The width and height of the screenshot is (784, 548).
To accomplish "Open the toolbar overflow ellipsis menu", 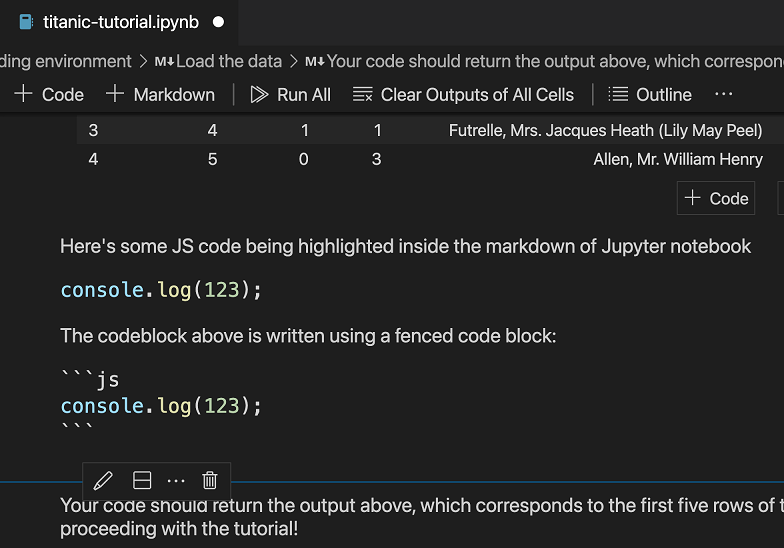I will coord(724,94).
